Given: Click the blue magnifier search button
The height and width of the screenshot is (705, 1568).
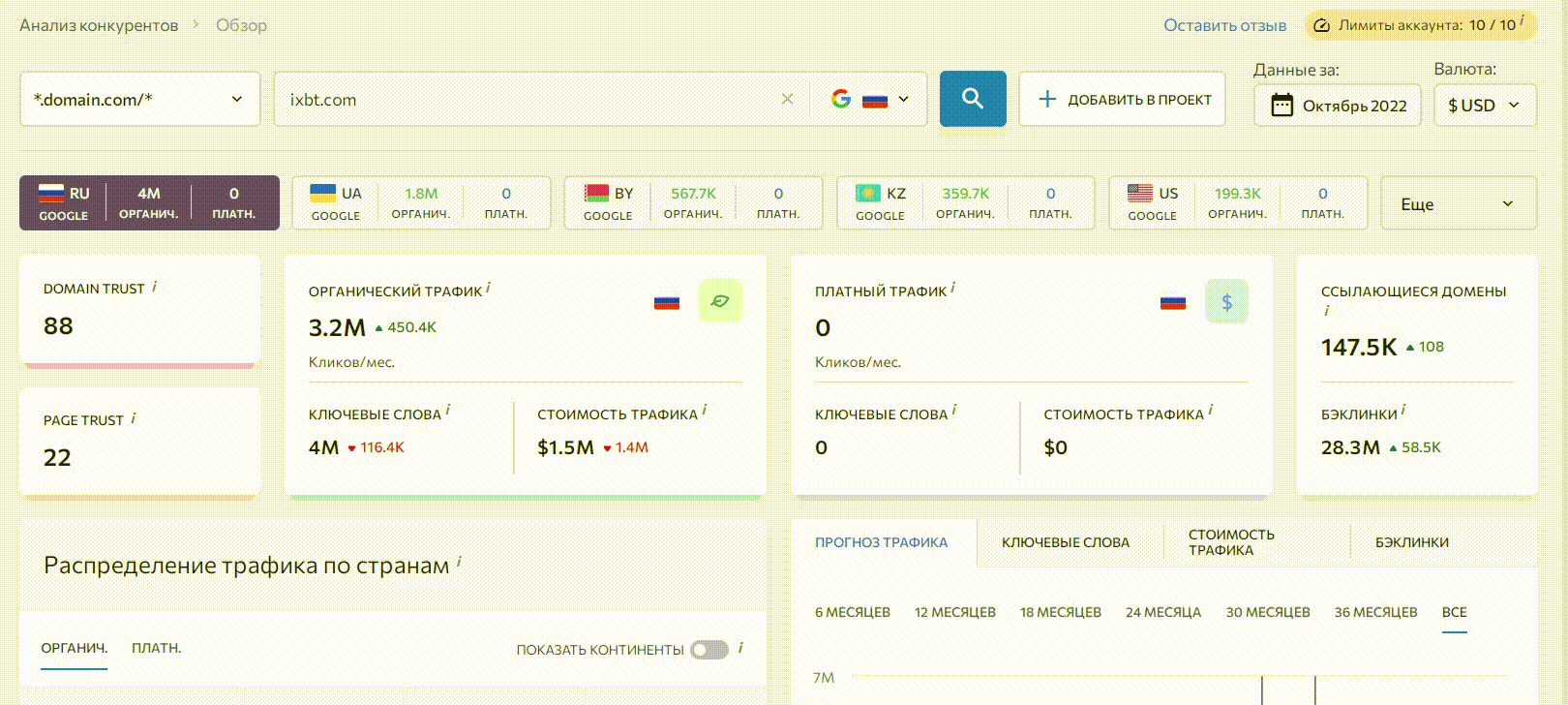Looking at the screenshot, I should [x=973, y=99].
